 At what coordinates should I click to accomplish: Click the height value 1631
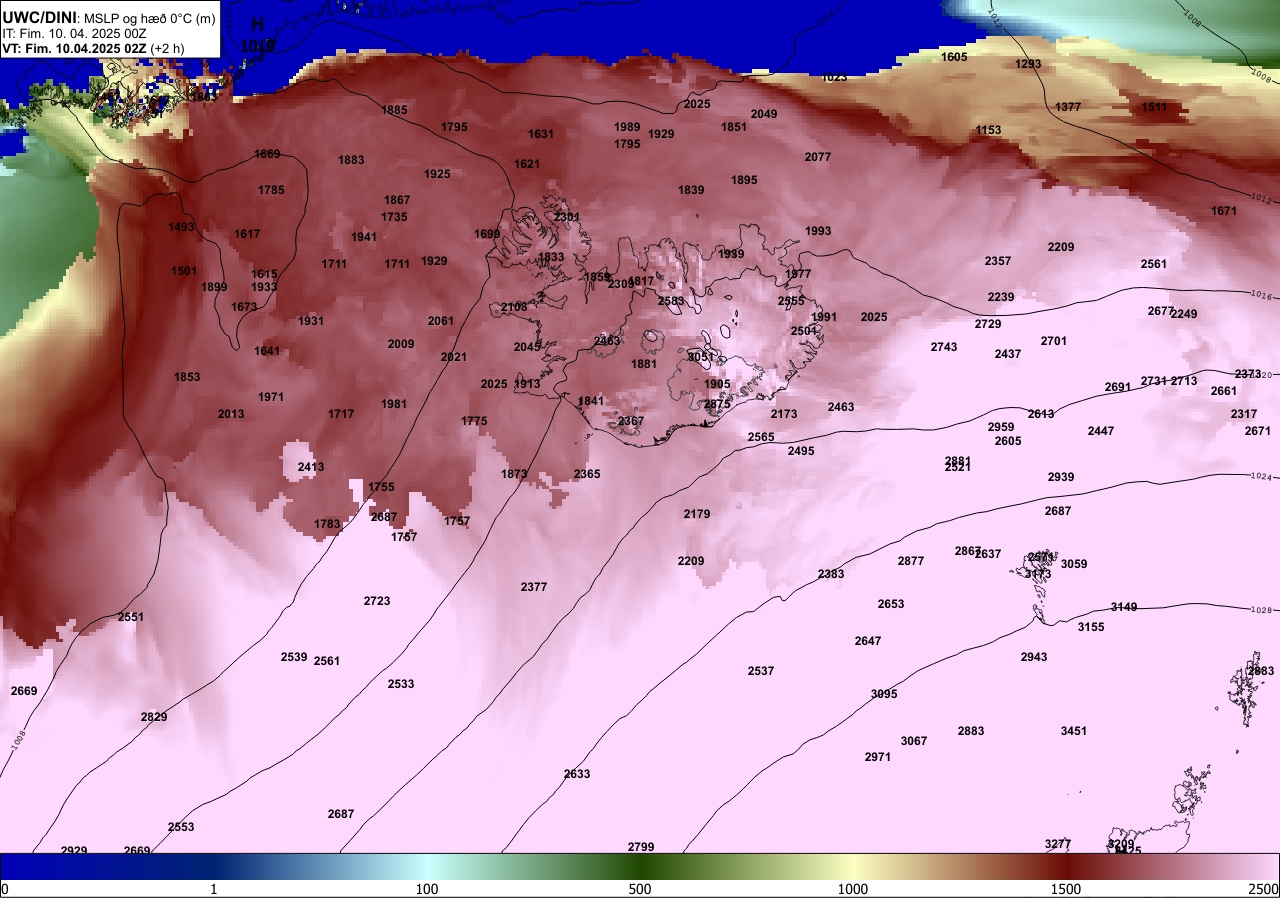tap(541, 134)
